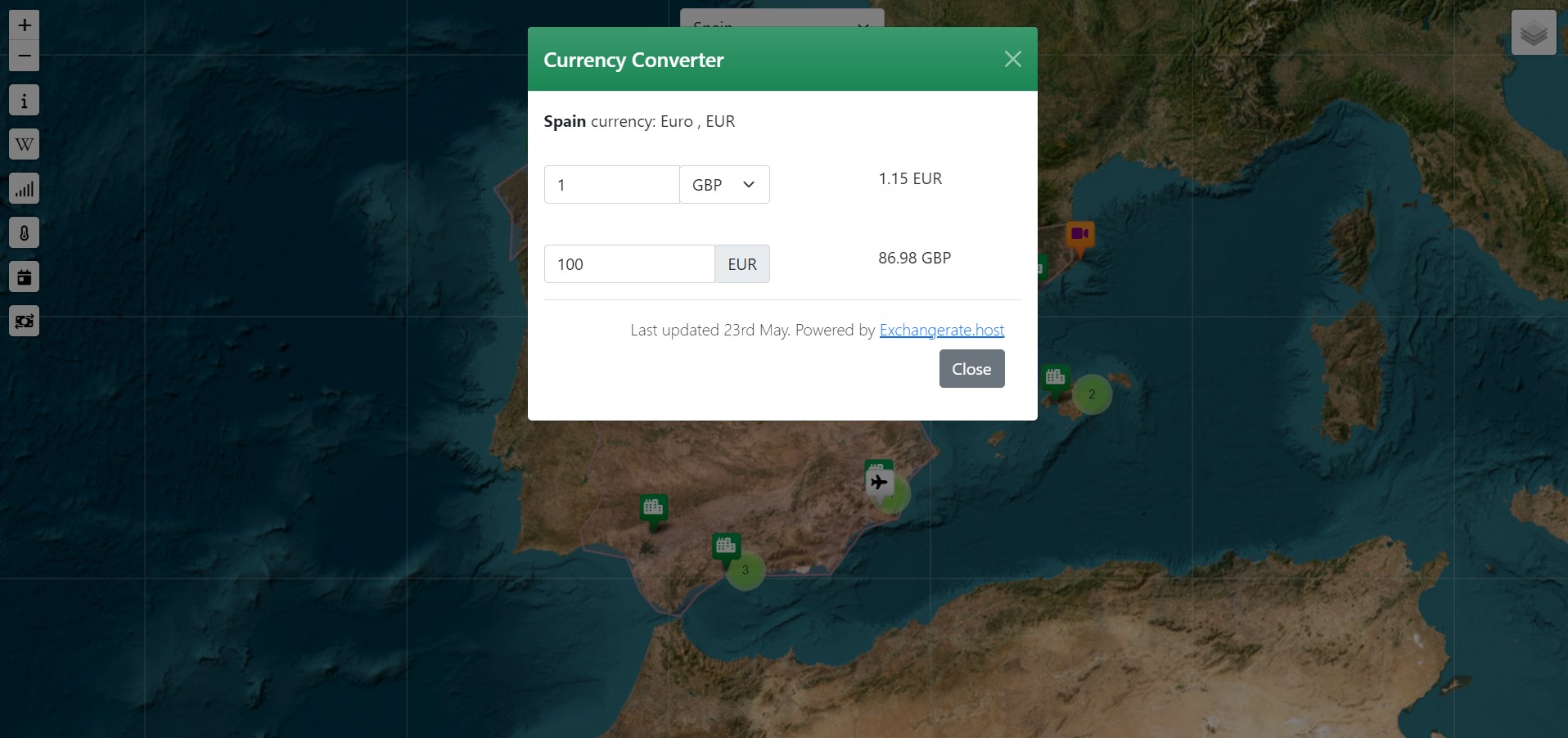Image resolution: width=1568 pixels, height=738 pixels.
Task: Expand the GBP currency dropdown
Action: pyautogui.click(x=724, y=185)
